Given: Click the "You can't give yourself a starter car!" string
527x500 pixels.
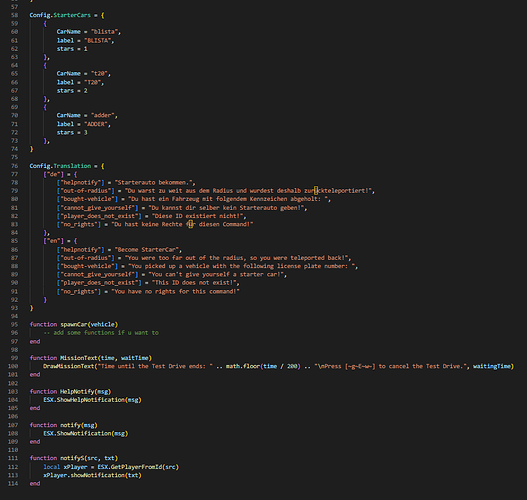Looking at the screenshot, I should 216,274.
